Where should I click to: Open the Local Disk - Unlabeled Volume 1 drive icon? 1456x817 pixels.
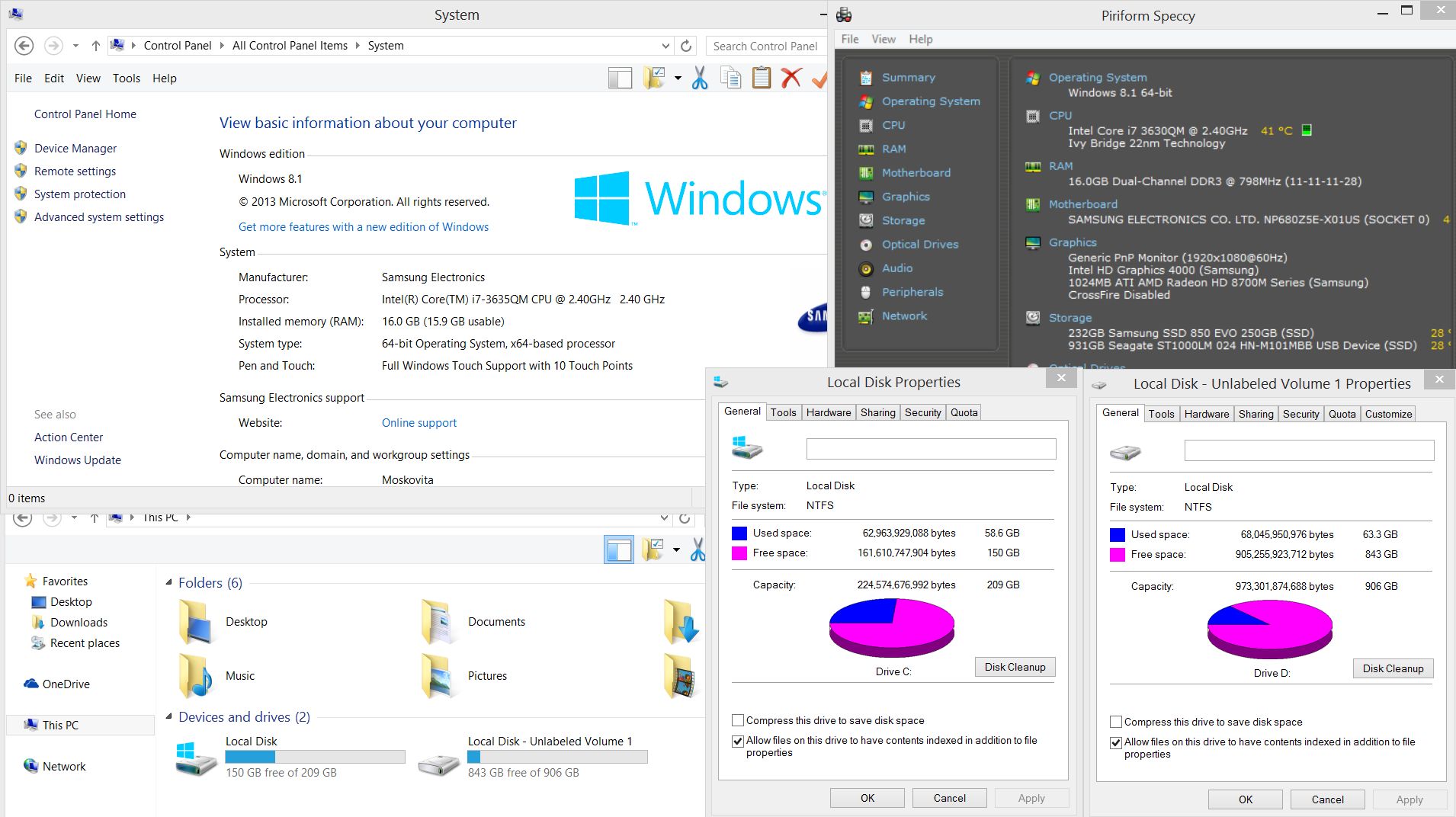click(438, 764)
